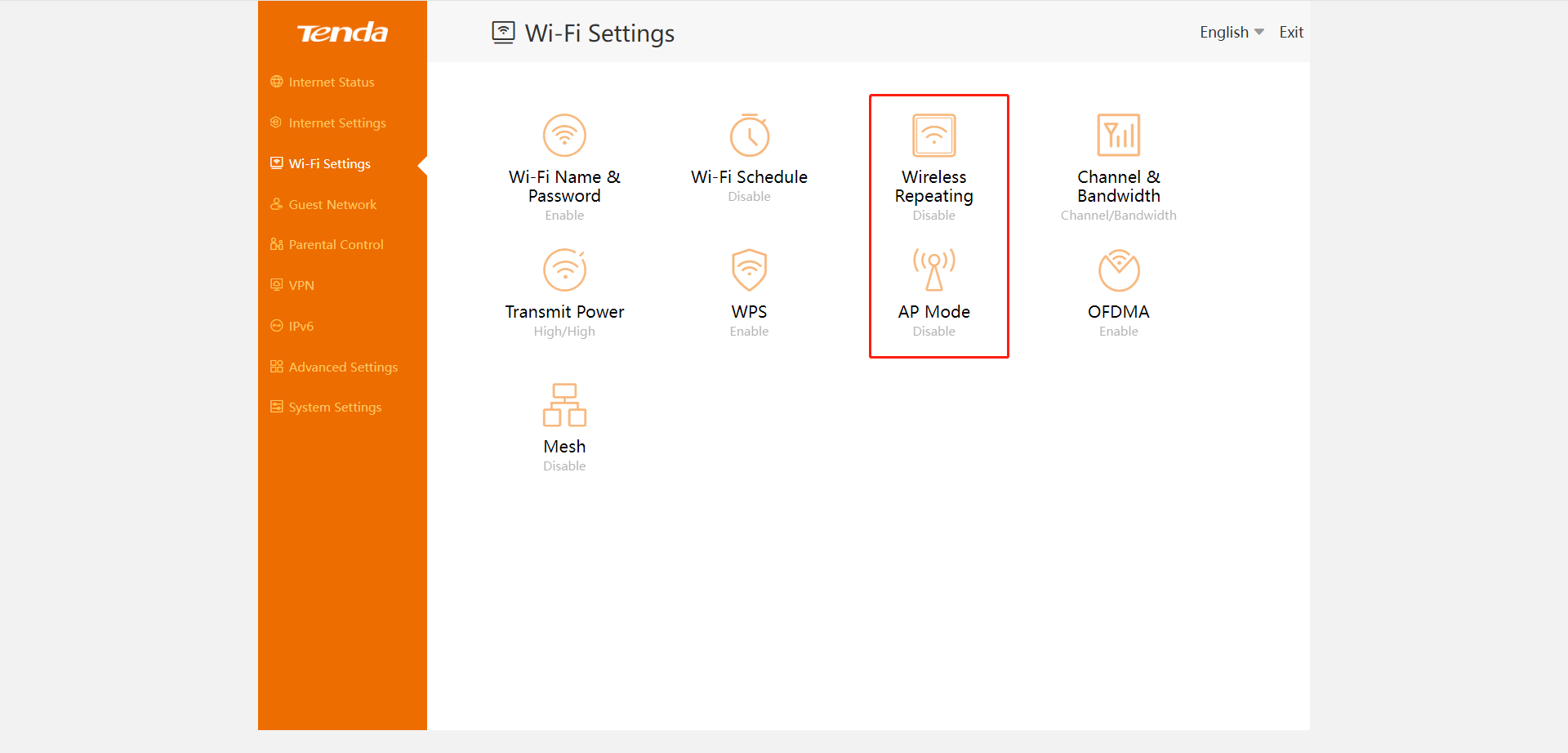Click the Exit link
Screen dimensions: 1568x753
(1290, 33)
